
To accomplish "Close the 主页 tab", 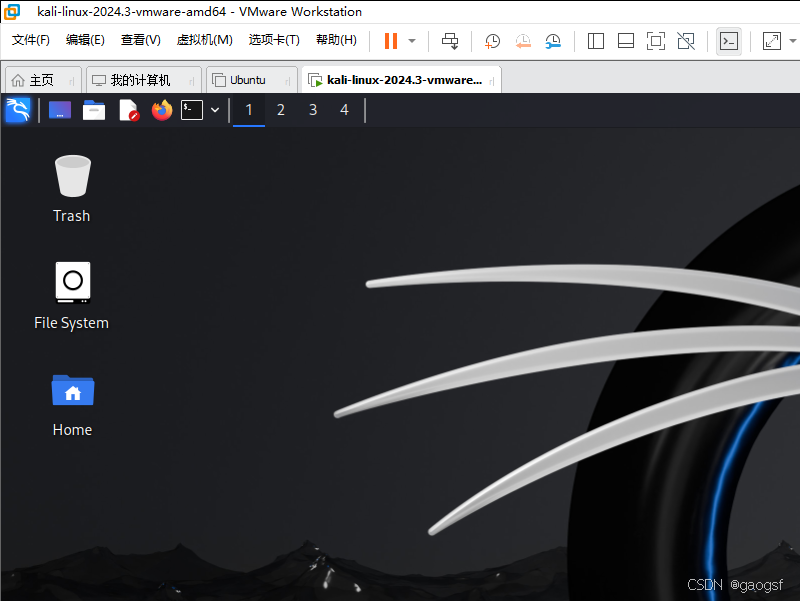I will click(x=72, y=81).
